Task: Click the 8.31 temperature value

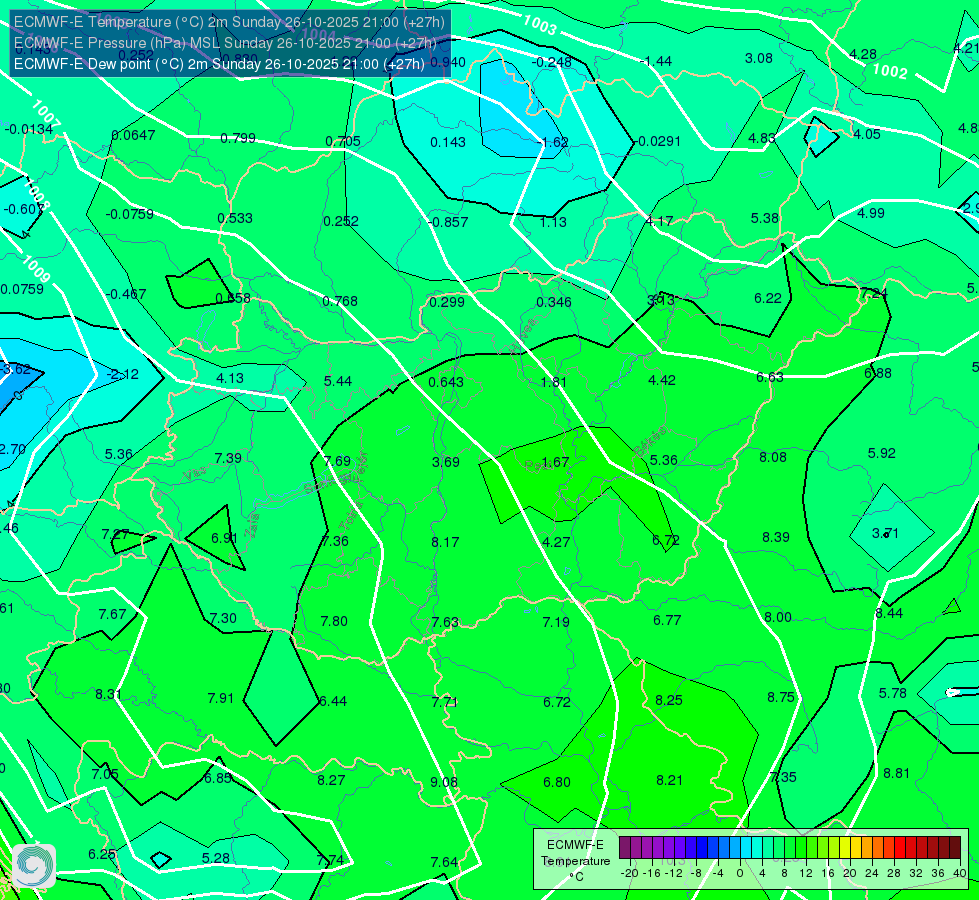Action: click(x=109, y=694)
